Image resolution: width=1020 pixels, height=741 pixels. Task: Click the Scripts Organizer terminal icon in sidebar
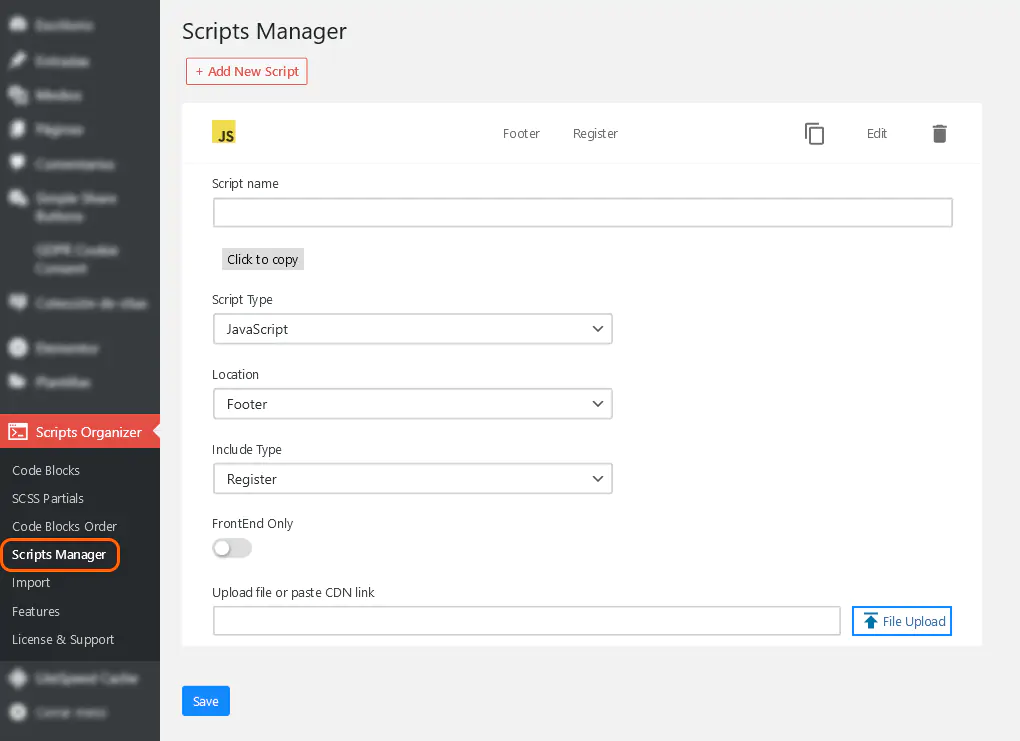(x=18, y=432)
